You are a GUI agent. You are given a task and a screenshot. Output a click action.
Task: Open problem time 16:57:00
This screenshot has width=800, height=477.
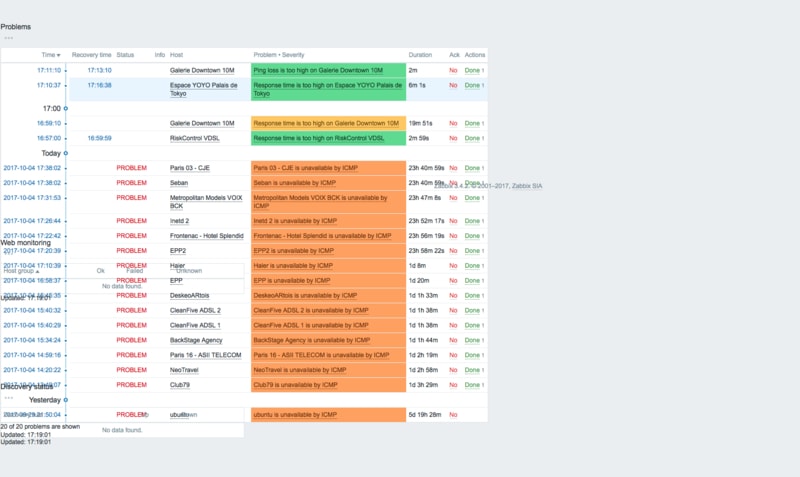(x=48, y=138)
